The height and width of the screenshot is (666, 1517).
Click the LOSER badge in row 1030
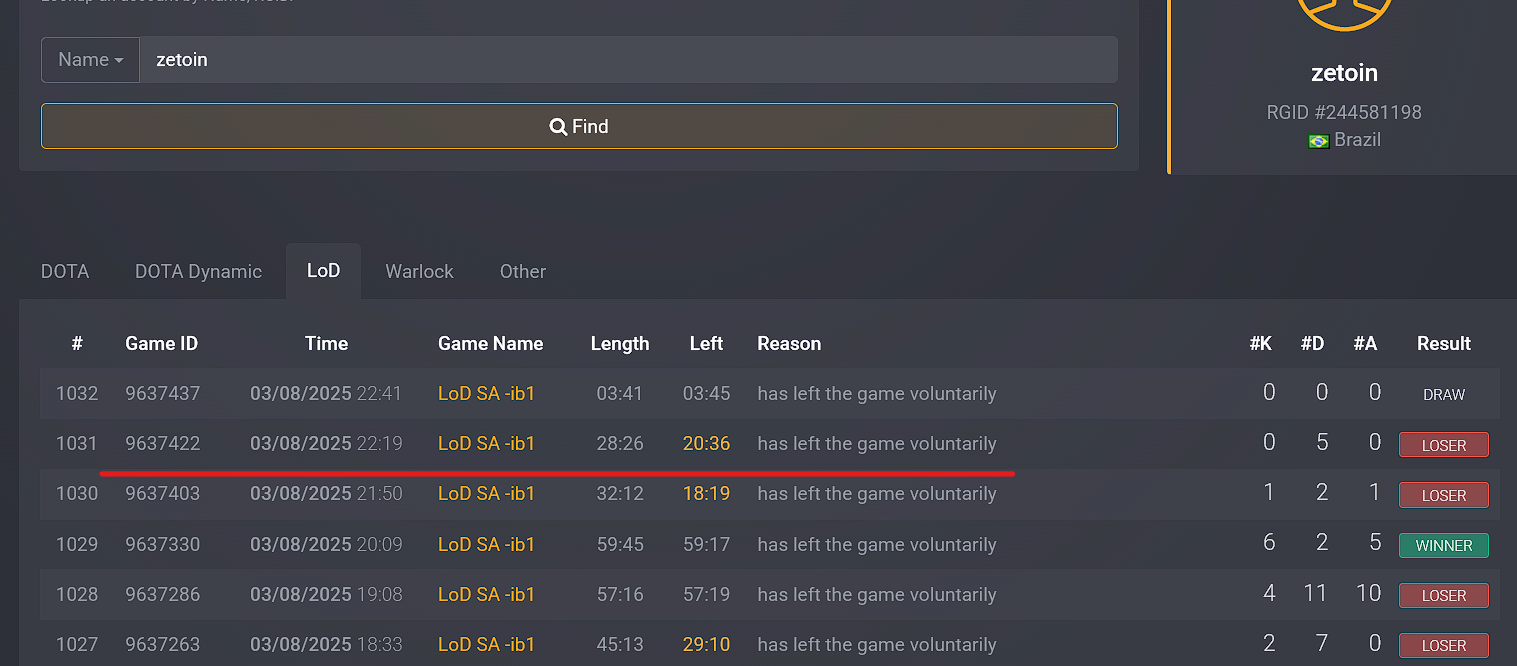click(1444, 495)
